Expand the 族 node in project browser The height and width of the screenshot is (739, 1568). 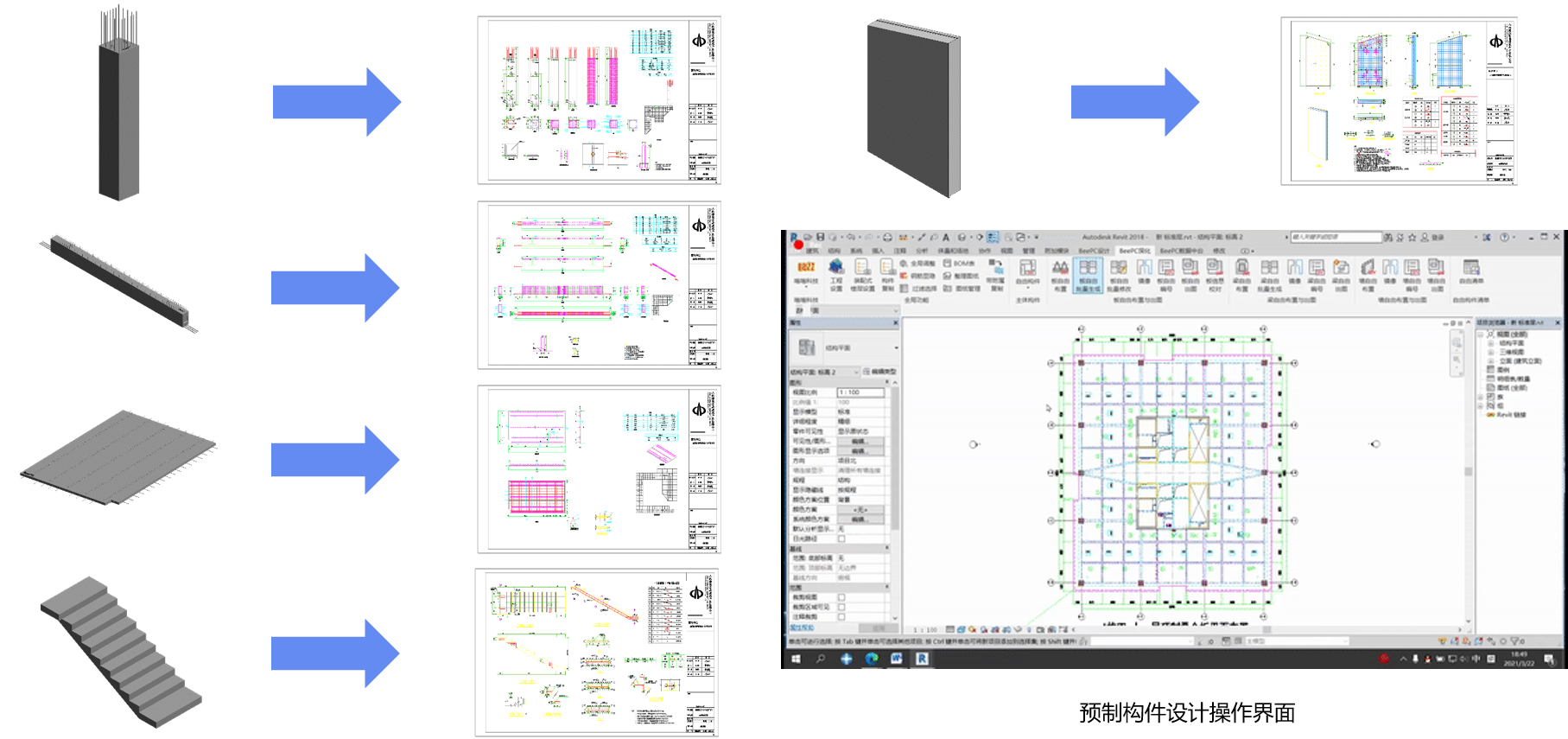pos(1480,398)
